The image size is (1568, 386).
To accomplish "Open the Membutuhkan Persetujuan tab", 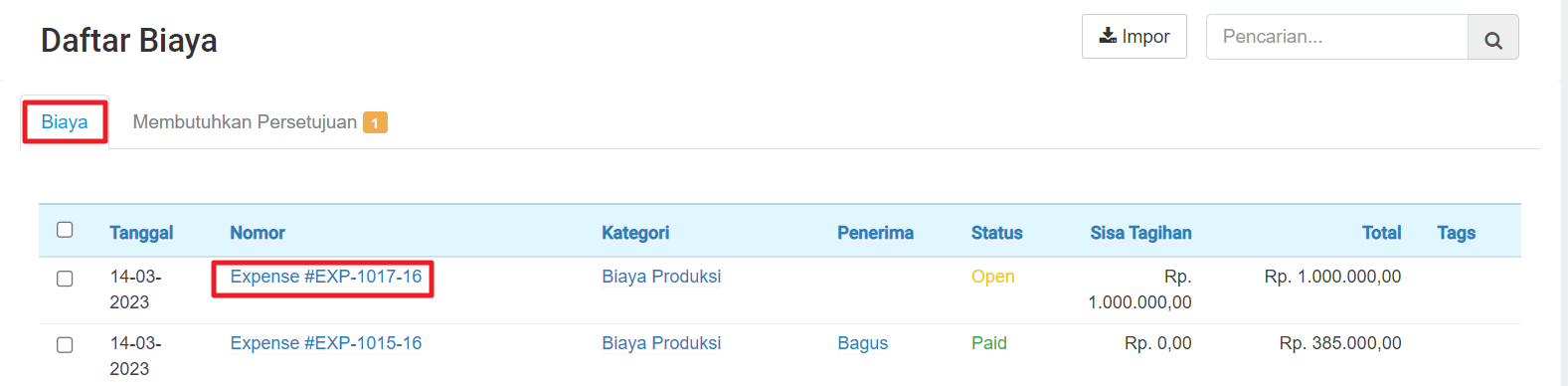I will pos(245,122).
